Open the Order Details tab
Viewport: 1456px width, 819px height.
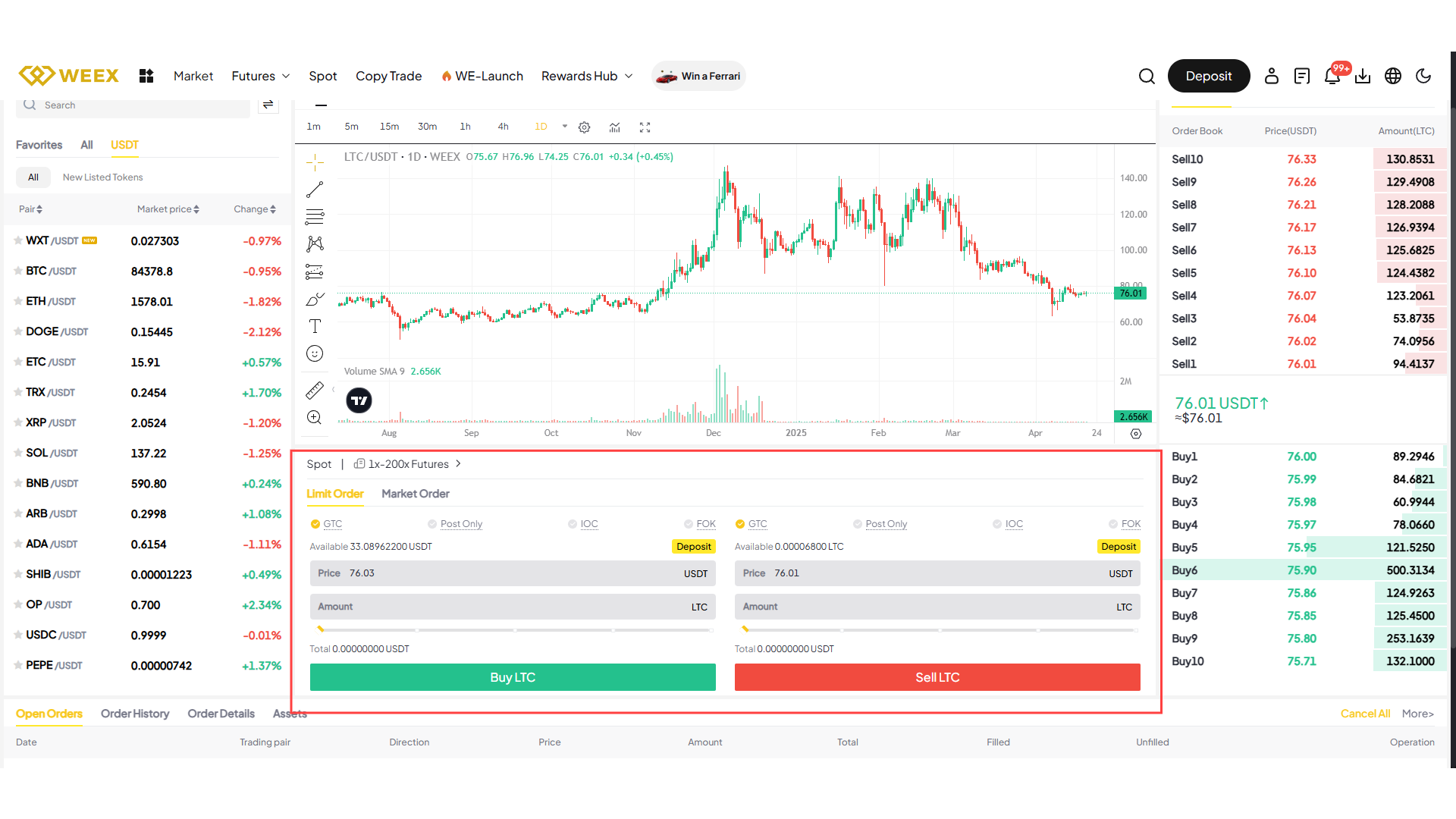tap(221, 714)
